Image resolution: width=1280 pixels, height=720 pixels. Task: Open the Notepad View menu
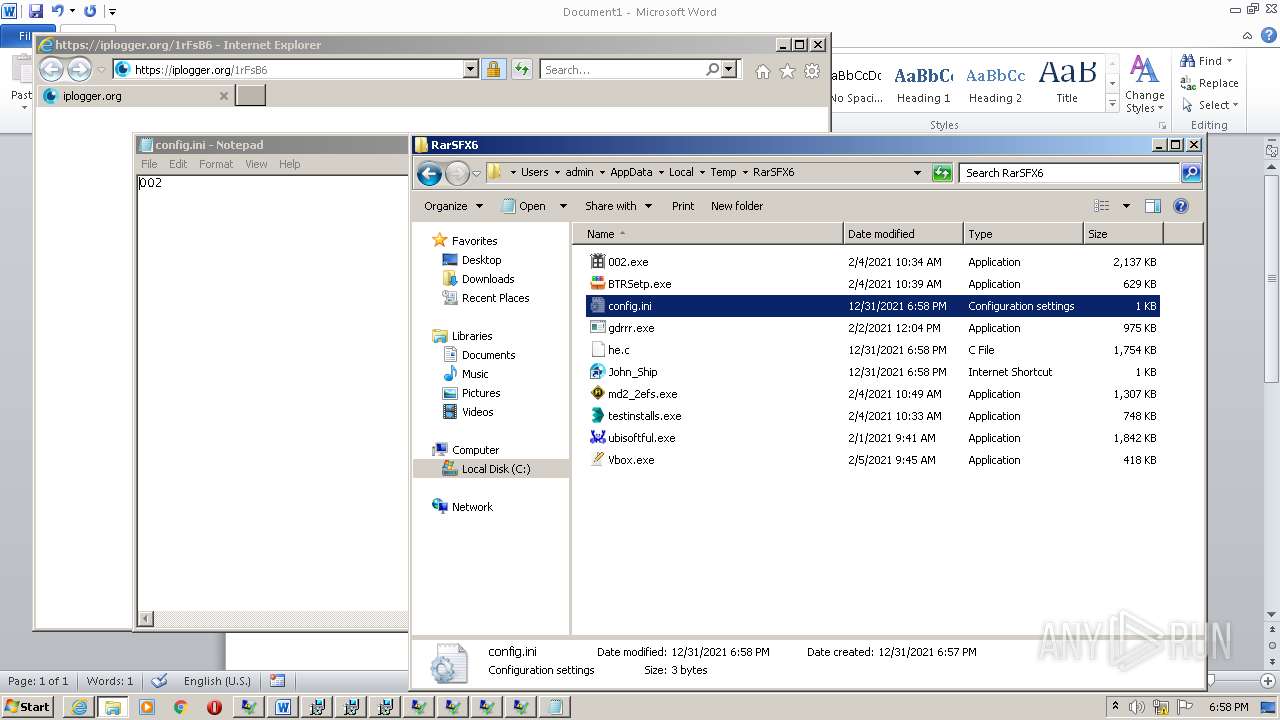pyautogui.click(x=256, y=164)
